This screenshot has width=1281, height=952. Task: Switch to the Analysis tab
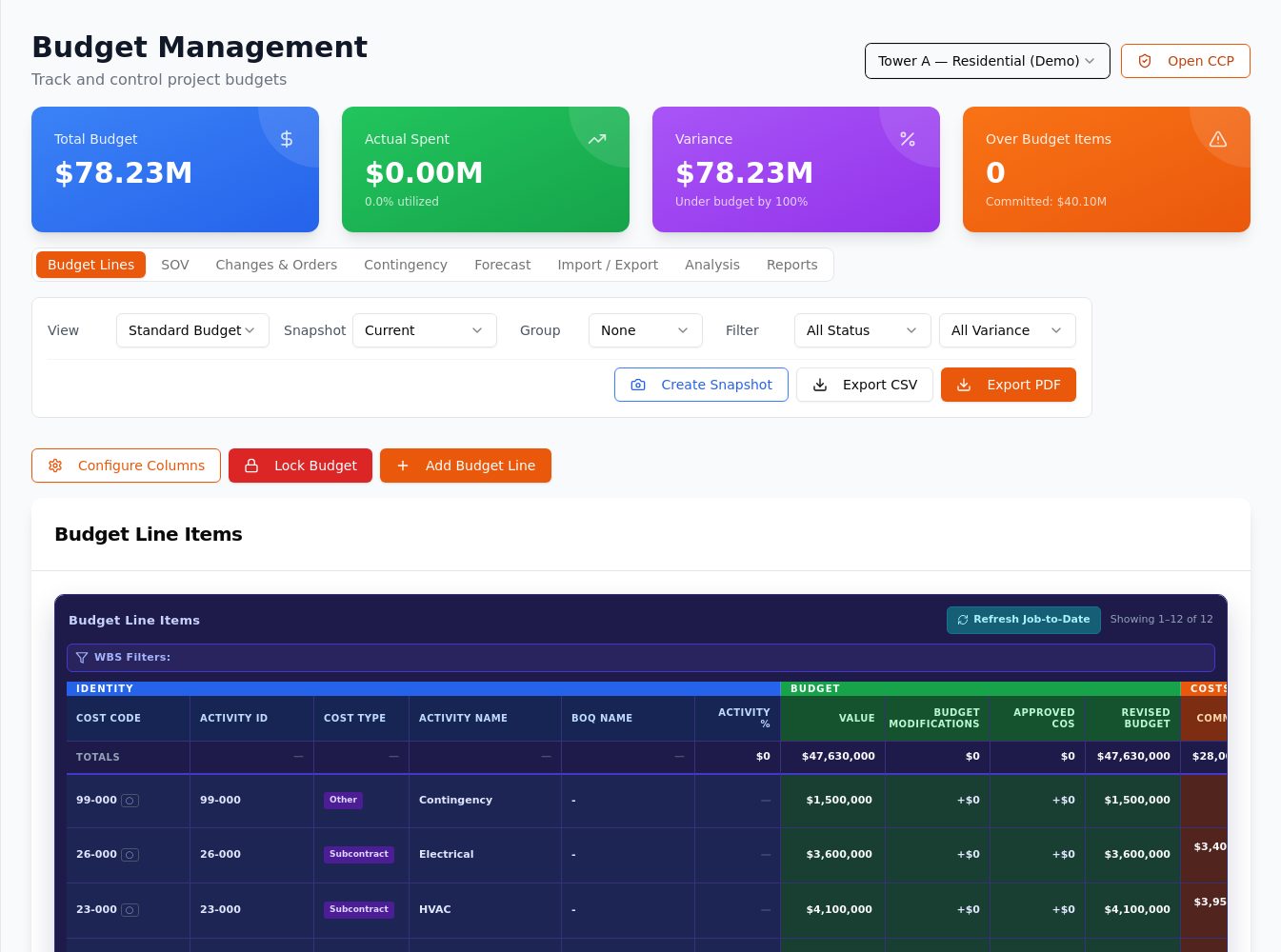click(x=712, y=265)
